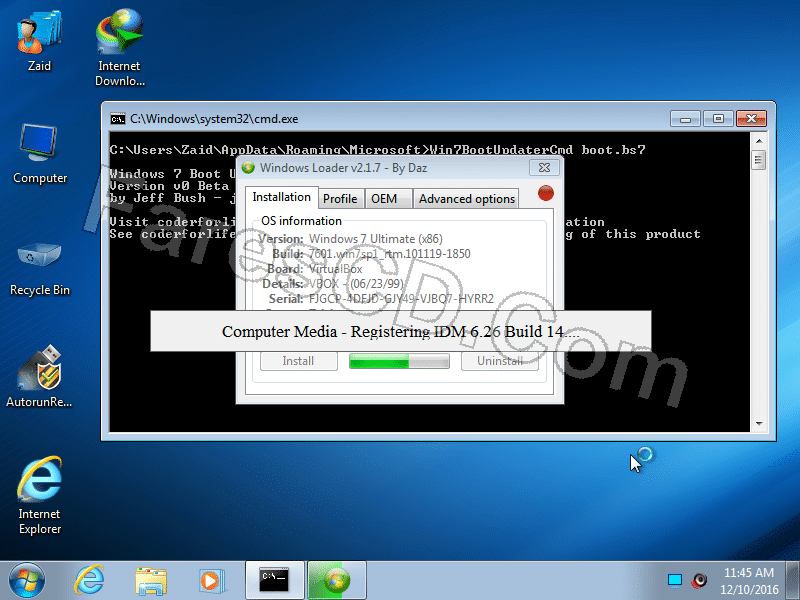The image size is (800, 600).
Task: Click the cmd window scrollbar up arrow
Action: click(x=759, y=141)
